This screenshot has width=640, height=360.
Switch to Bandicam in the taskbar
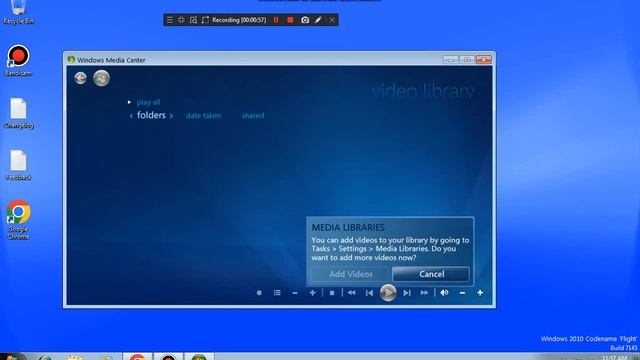click(x=168, y=356)
